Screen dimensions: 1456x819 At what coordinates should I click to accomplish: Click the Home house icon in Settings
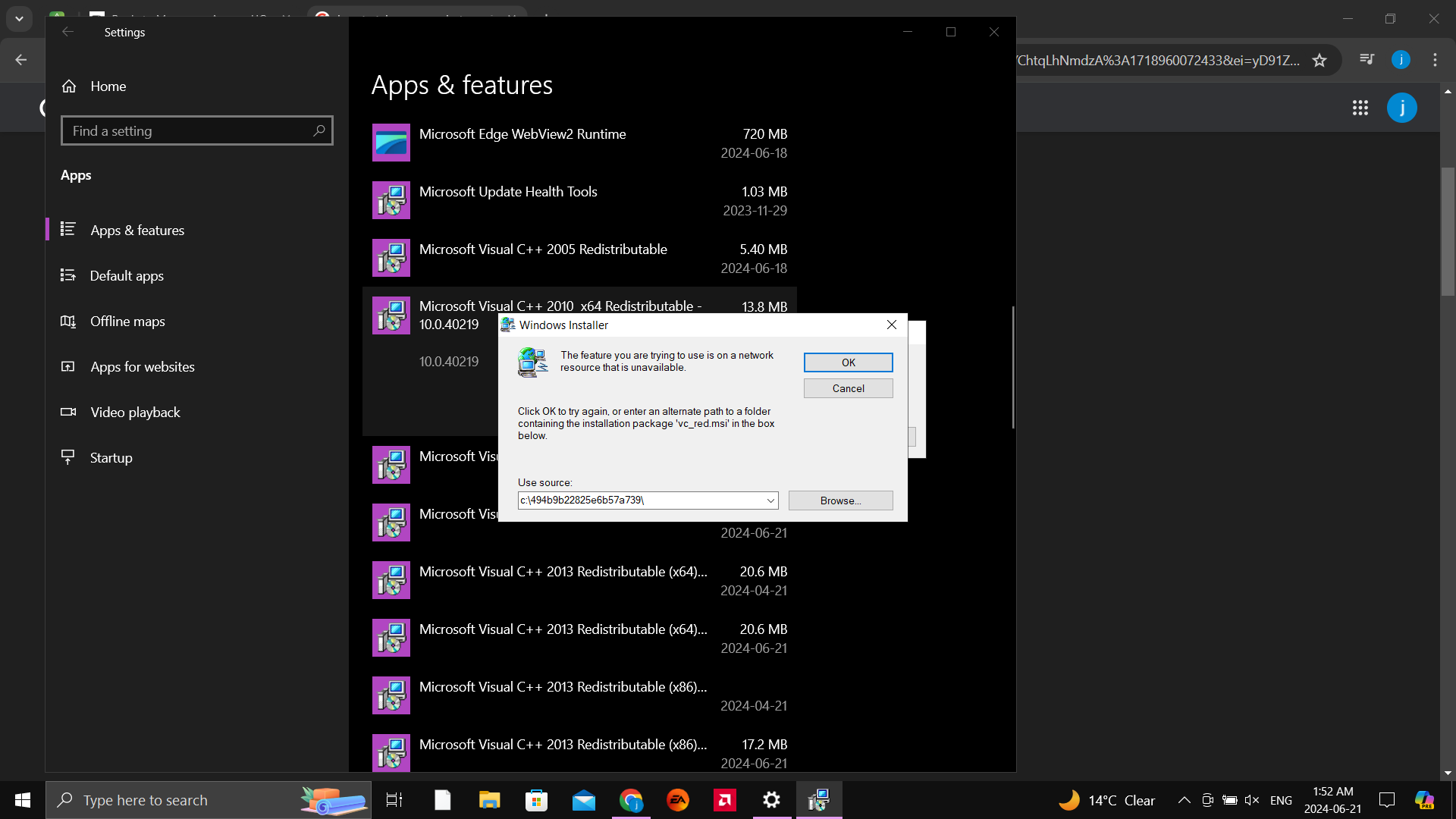tap(69, 86)
